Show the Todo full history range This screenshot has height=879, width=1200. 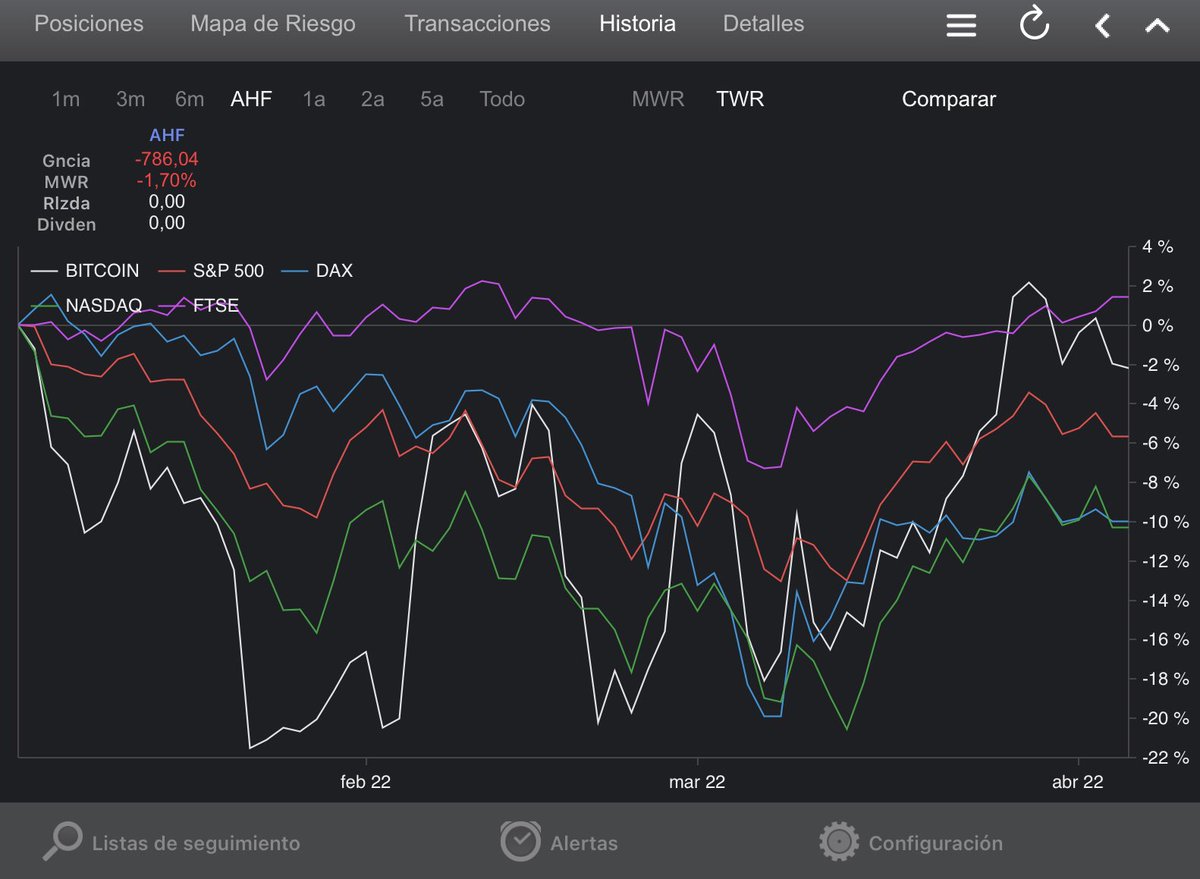(x=502, y=99)
